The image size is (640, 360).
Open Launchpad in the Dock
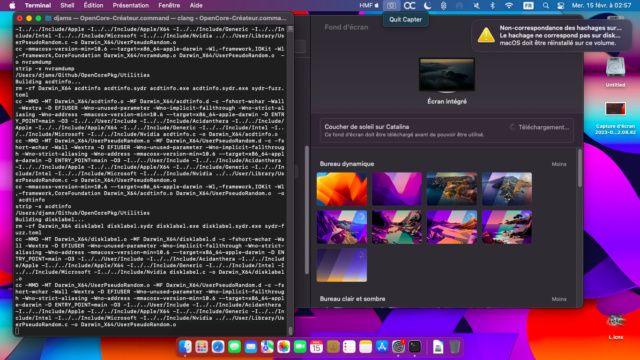[x=201, y=347]
